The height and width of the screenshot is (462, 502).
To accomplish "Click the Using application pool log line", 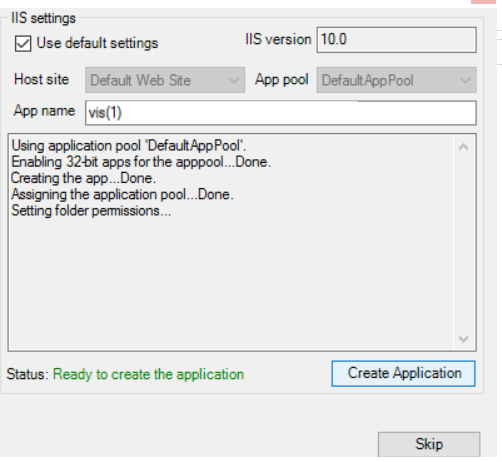I will click(129, 146).
